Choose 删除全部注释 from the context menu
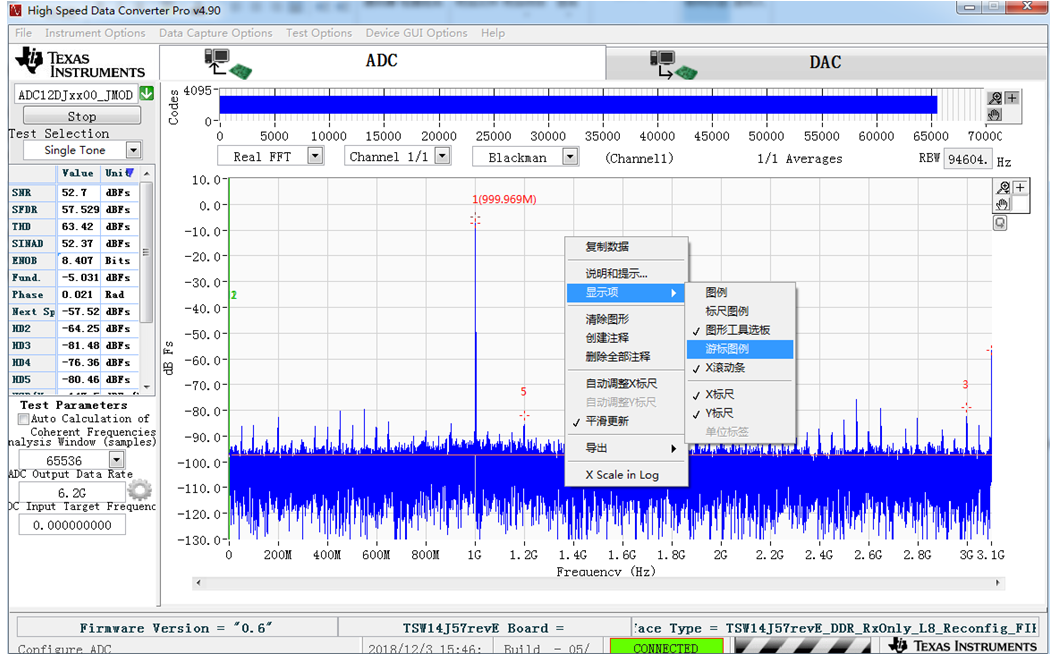The image size is (1050, 656). tap(626, 357)
